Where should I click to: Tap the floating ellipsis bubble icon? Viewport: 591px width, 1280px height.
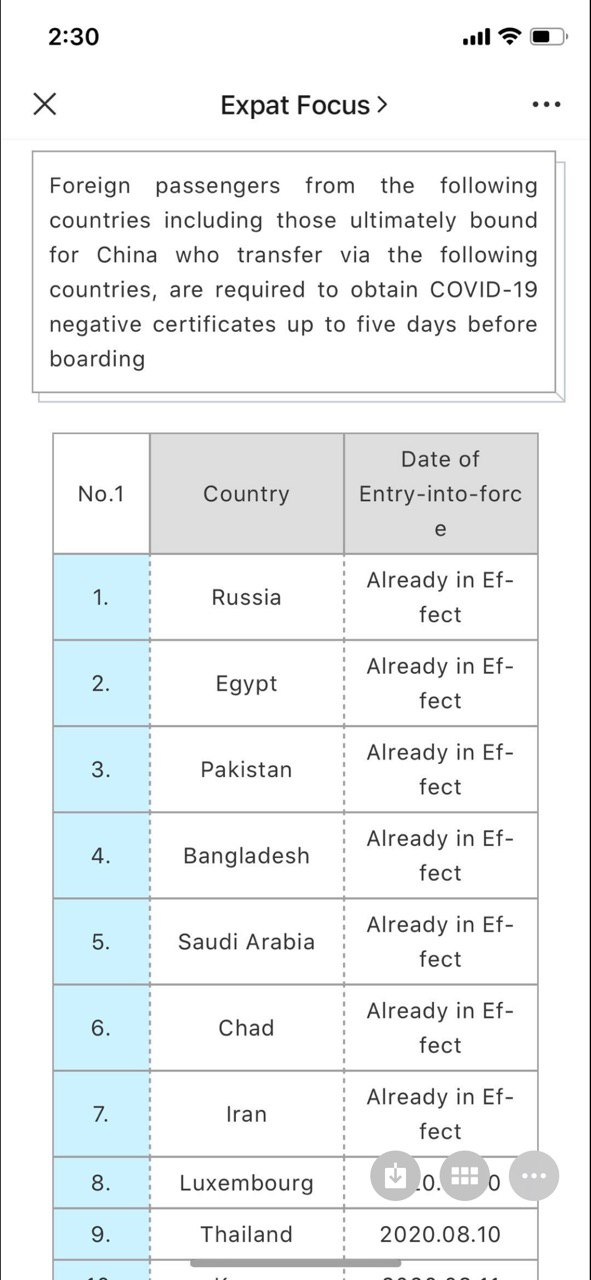(x=534, y=1176)
